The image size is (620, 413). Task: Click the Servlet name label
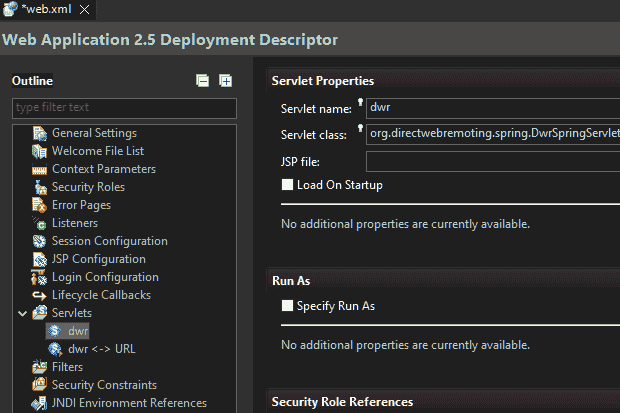(316, 109)
